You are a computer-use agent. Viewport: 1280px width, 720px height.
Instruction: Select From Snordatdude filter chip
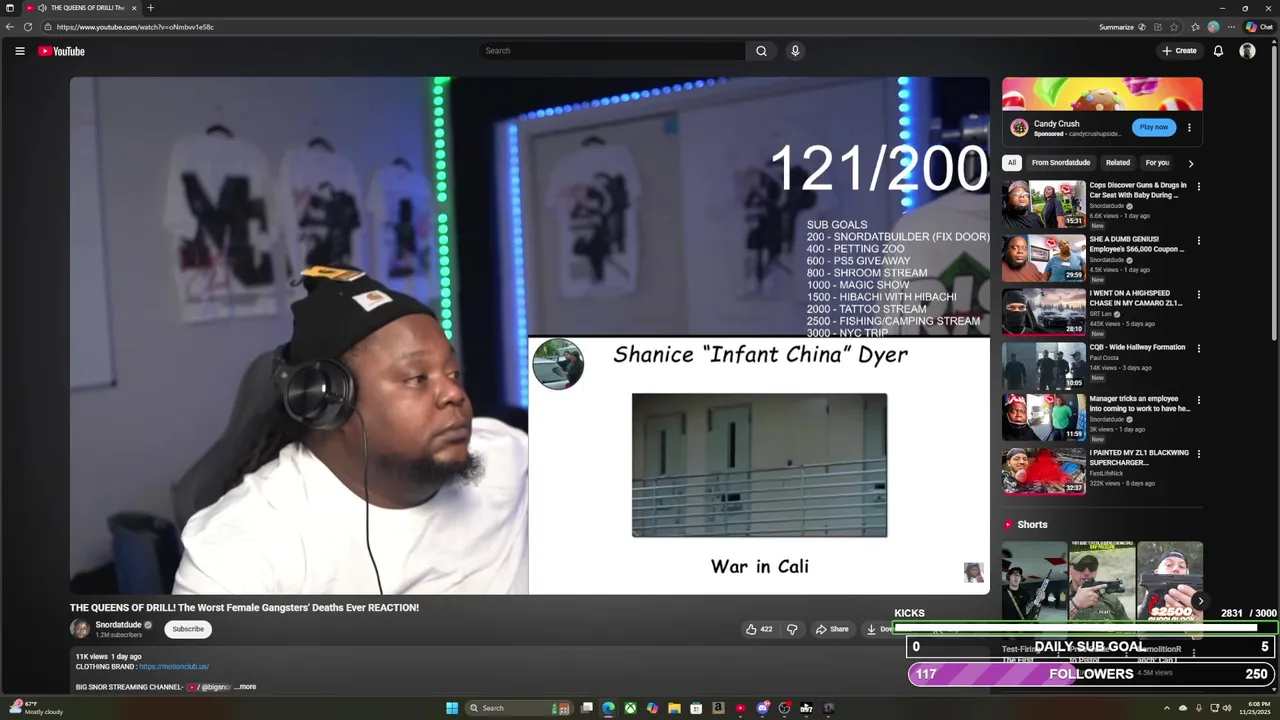tap(1061, 163)
